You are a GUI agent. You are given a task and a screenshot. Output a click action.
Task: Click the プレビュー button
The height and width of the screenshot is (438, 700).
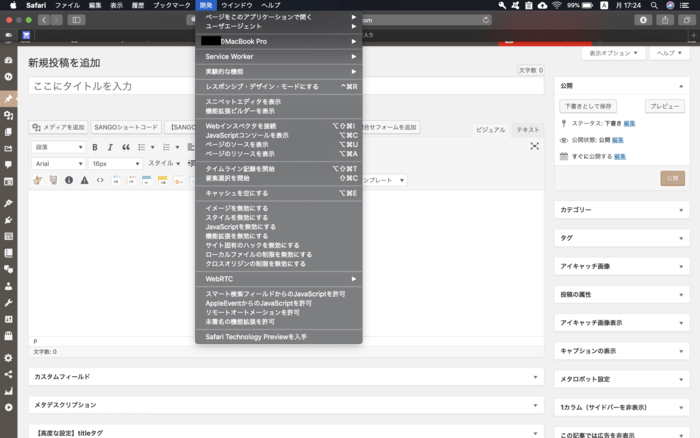tap(664, 106)
